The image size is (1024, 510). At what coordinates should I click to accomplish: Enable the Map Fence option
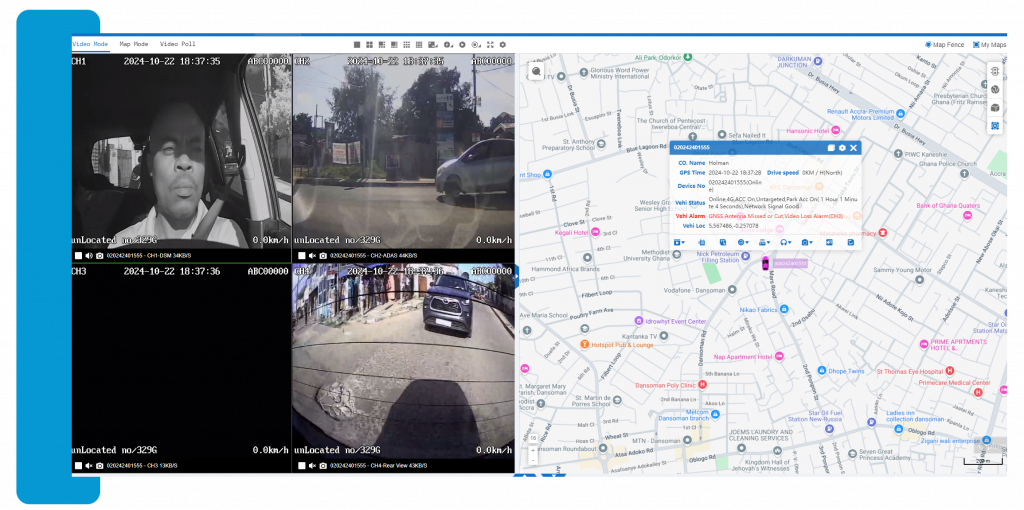click(x=928, y=45)
